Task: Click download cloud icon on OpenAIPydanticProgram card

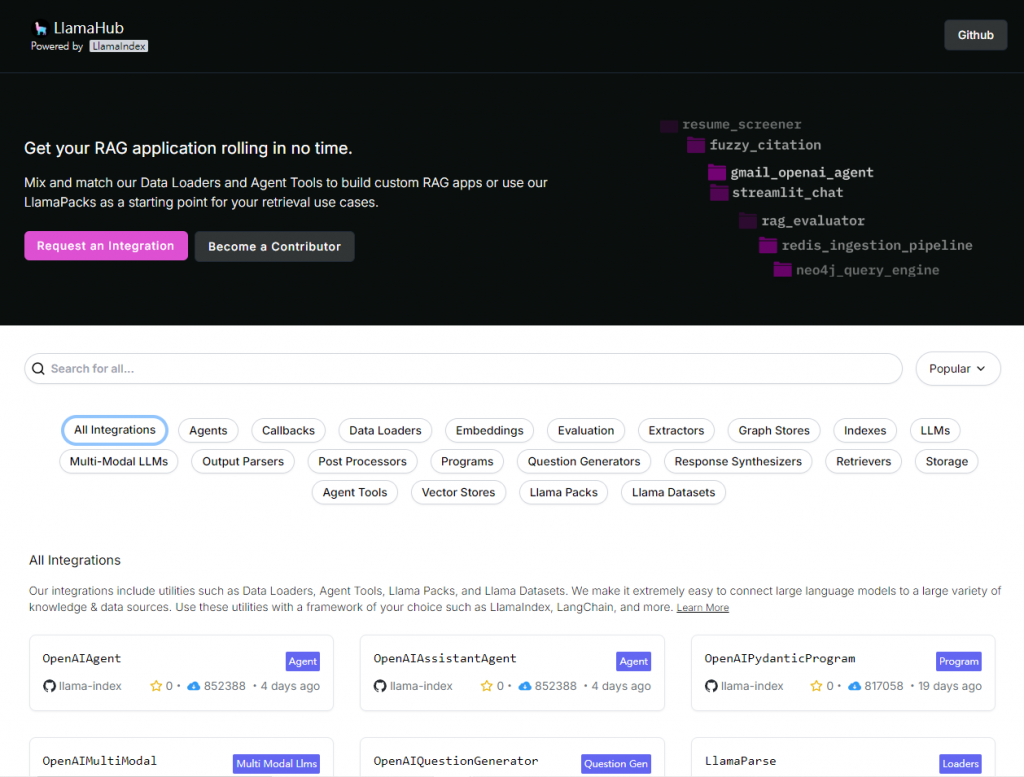Action: tap(854, 686)
